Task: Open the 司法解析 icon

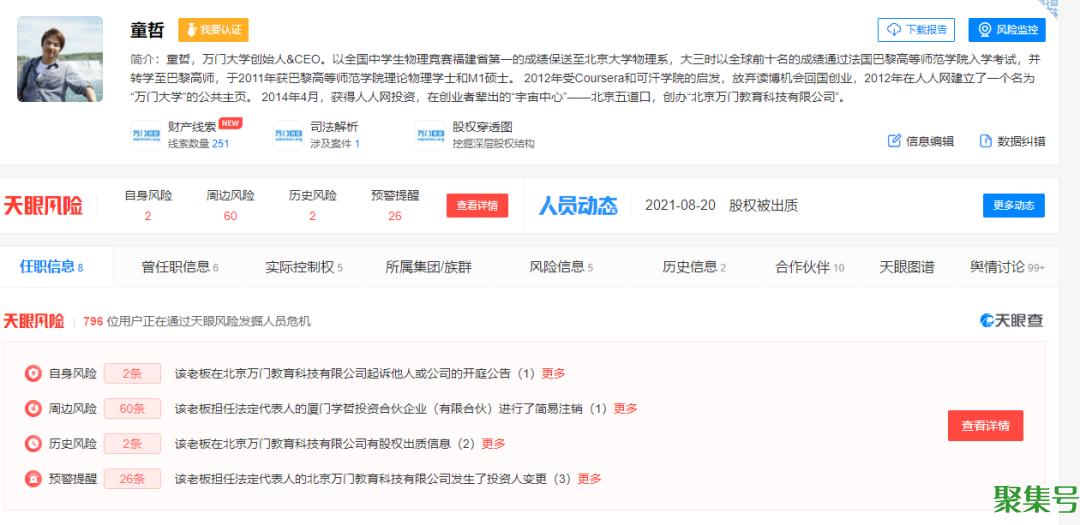Action: (288, 135)
